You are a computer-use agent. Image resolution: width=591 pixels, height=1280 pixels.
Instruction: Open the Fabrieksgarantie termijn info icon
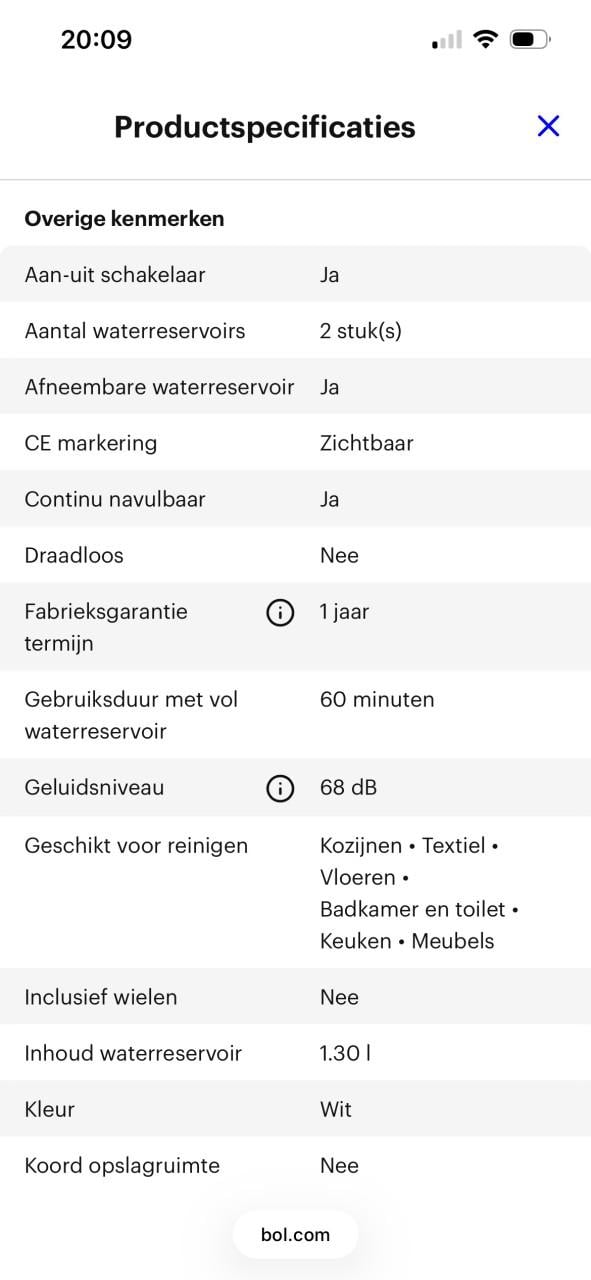(x=280, y=613)
